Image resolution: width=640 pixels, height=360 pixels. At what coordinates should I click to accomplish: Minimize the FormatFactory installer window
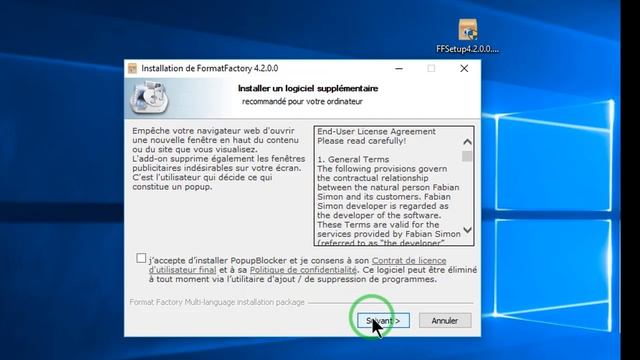tap(399, 69)
